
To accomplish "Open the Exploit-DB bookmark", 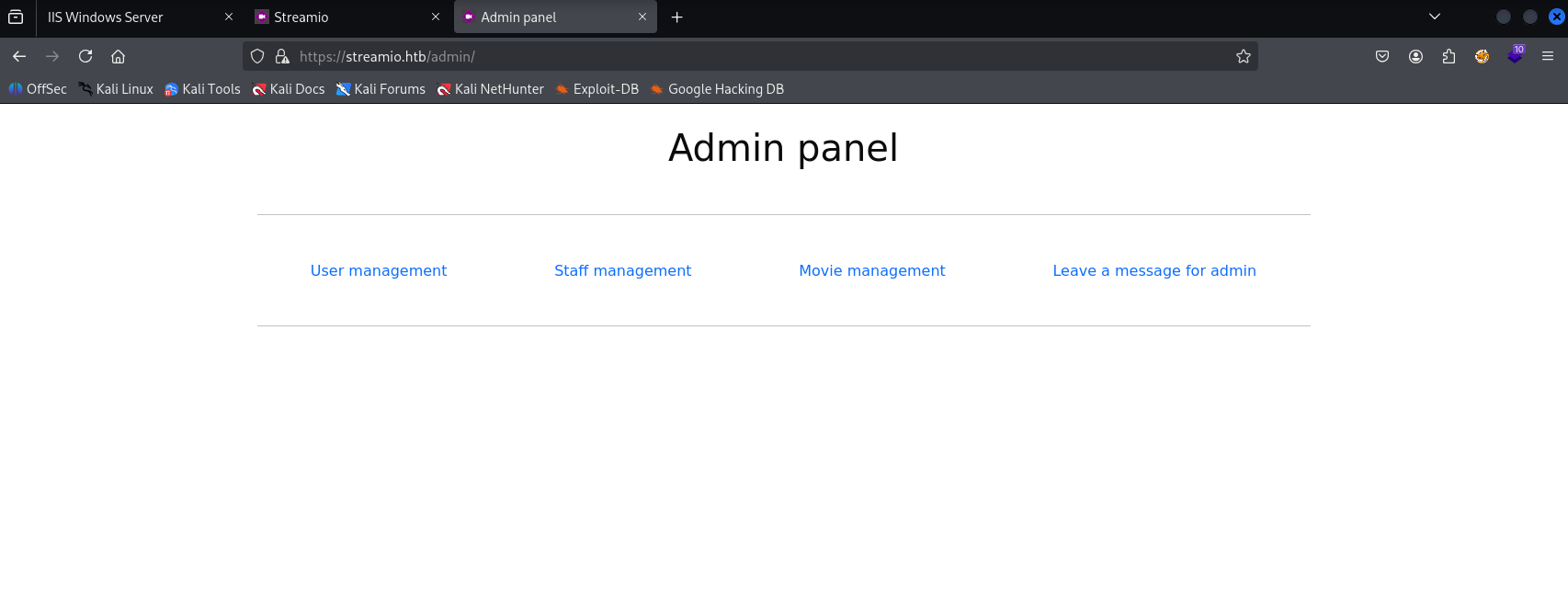I will click(x=597, y=89).
